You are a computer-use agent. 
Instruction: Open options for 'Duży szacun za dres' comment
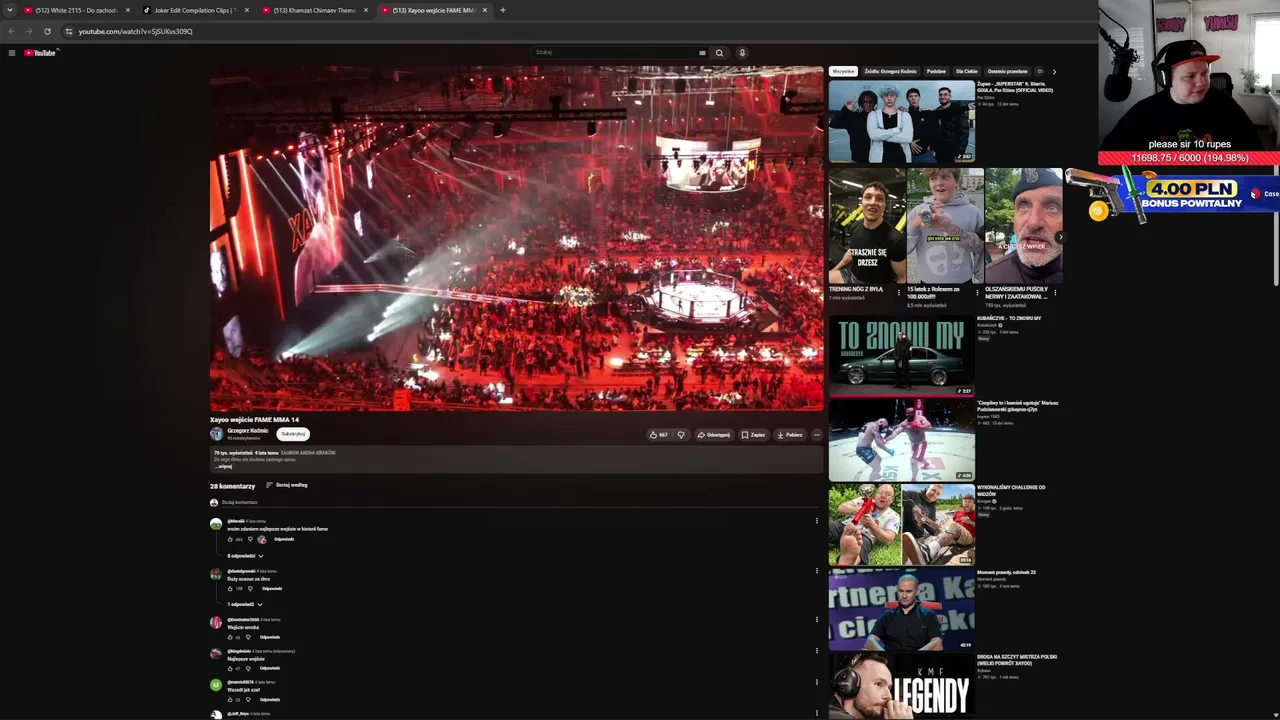point(816,571)
